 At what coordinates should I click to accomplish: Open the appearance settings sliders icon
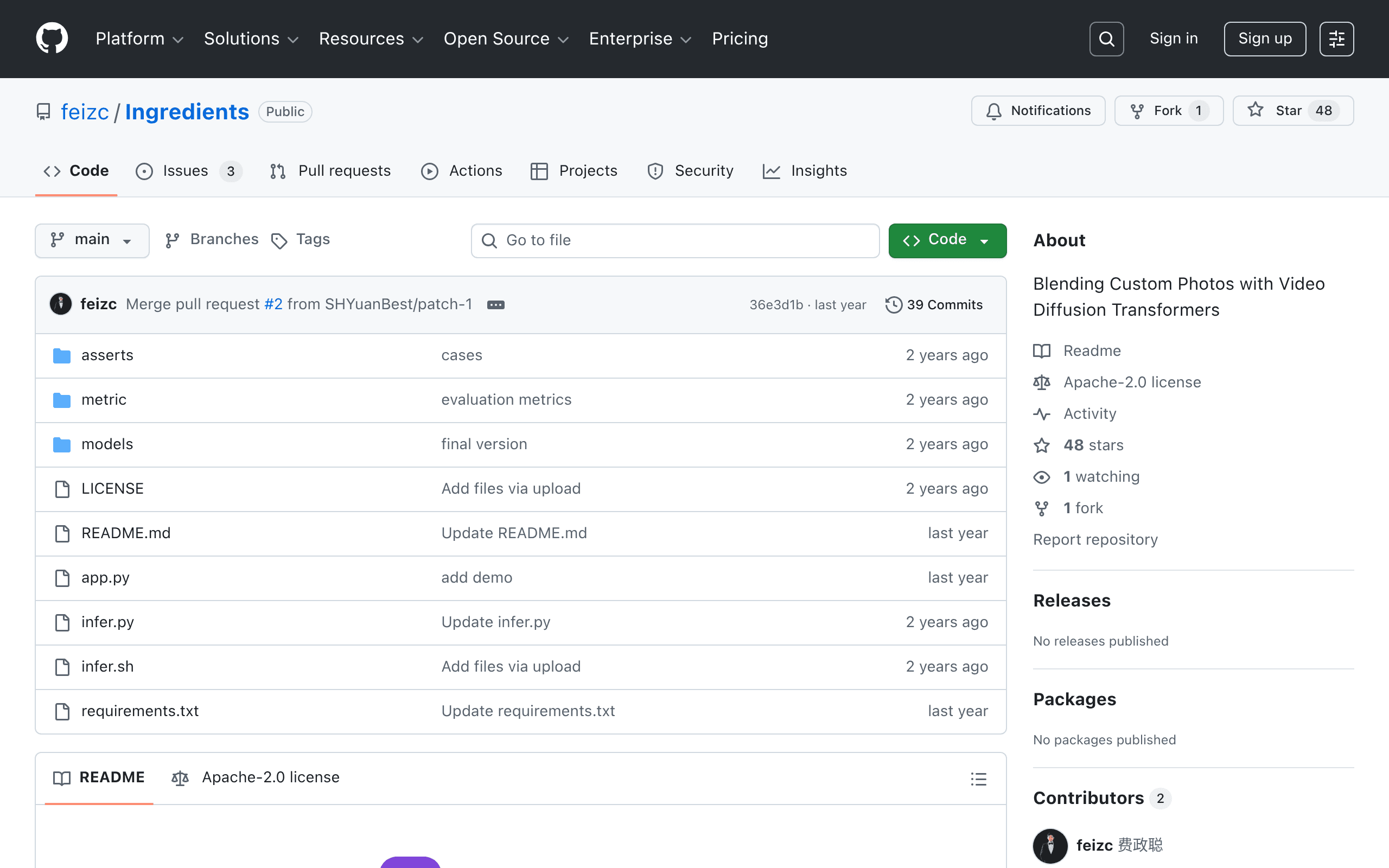(x=1336, y=39)
